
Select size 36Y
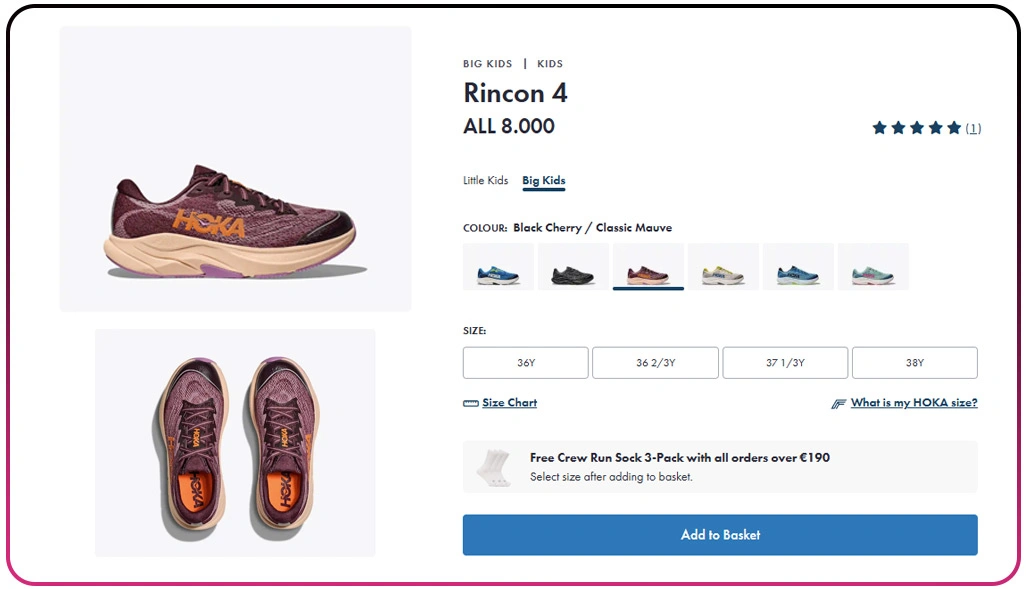(525, 363)
